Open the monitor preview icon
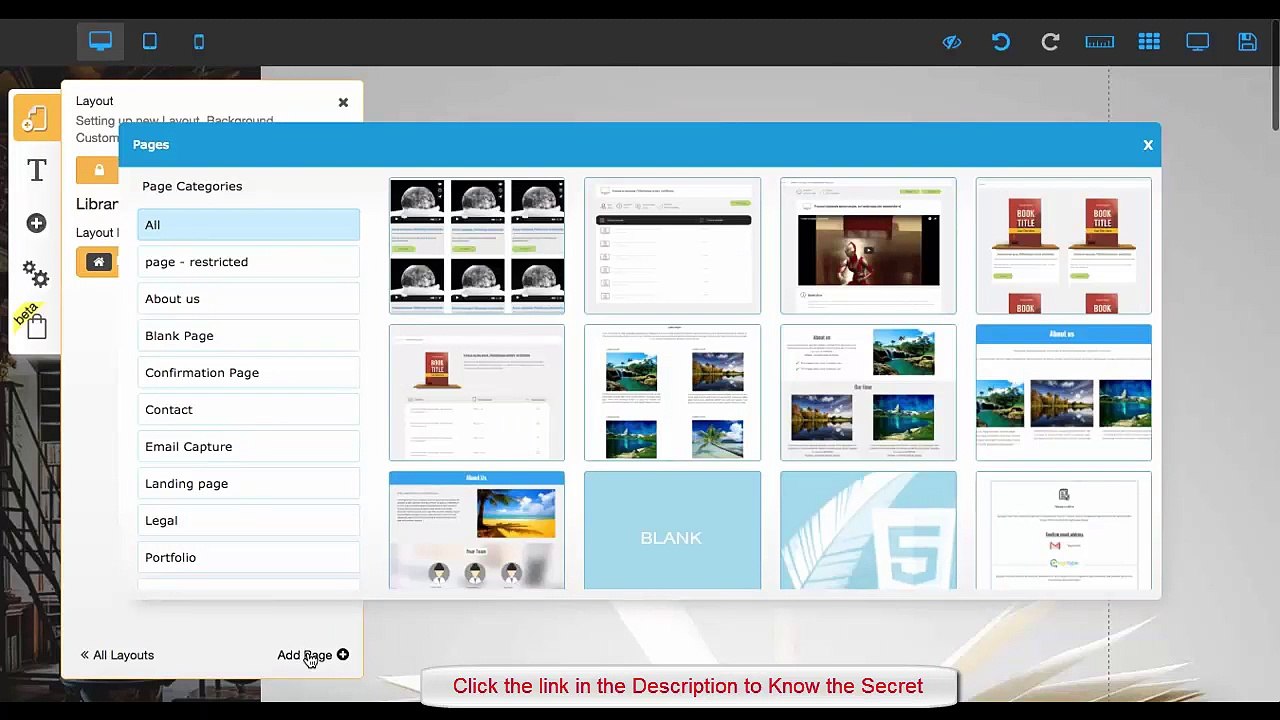 tap(1198, 42)
